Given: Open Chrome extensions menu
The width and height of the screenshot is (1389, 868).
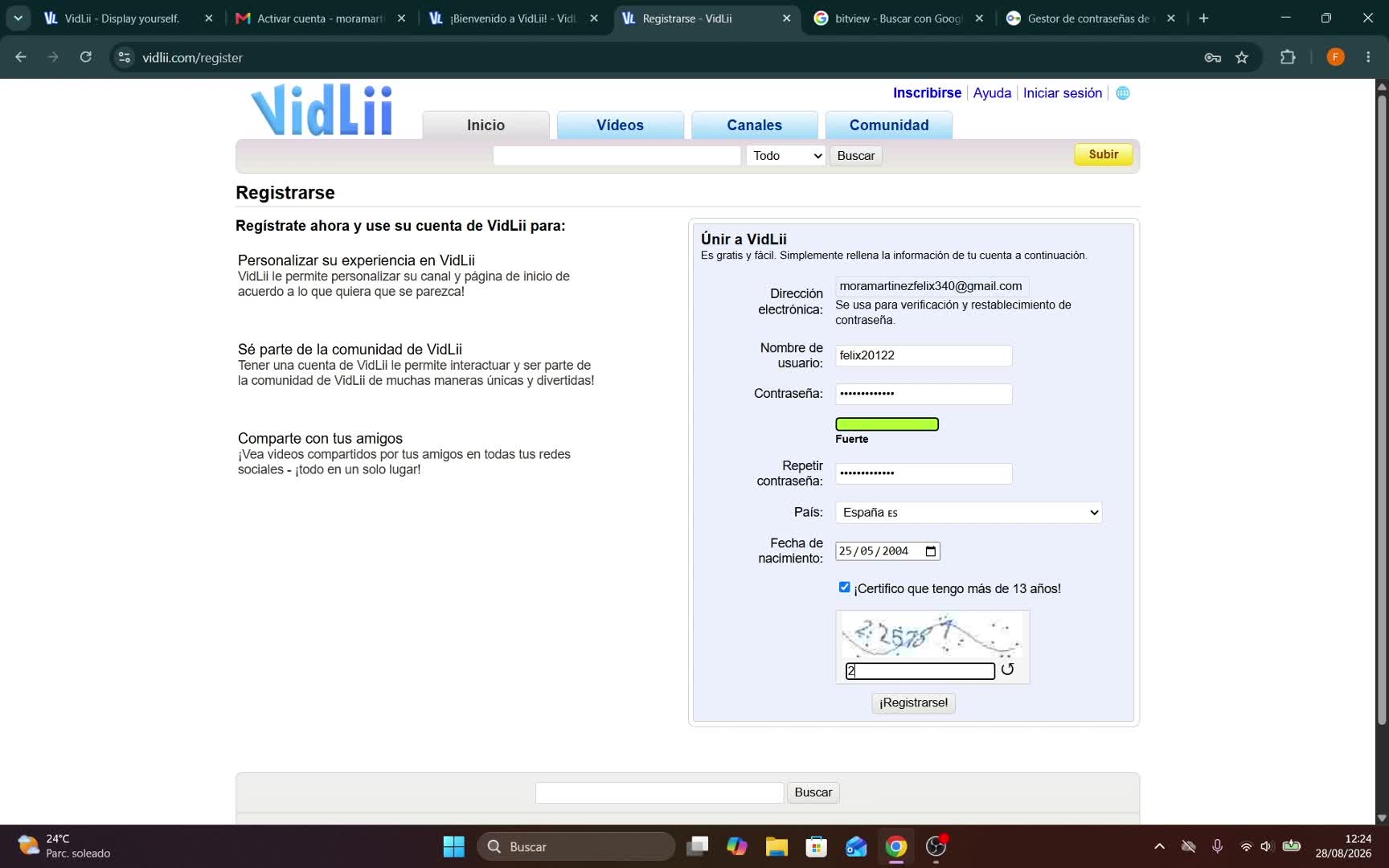Looking at the screenshot, I should [1288, 57].
